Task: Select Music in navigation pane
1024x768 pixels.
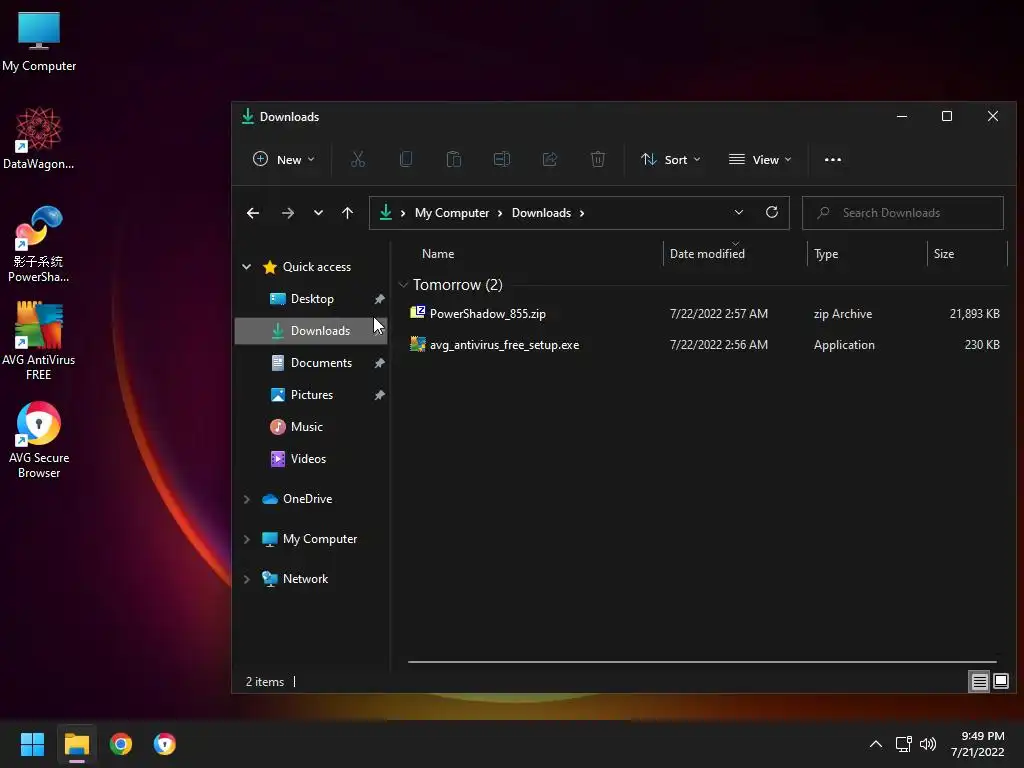Action: tap(297, 426)
